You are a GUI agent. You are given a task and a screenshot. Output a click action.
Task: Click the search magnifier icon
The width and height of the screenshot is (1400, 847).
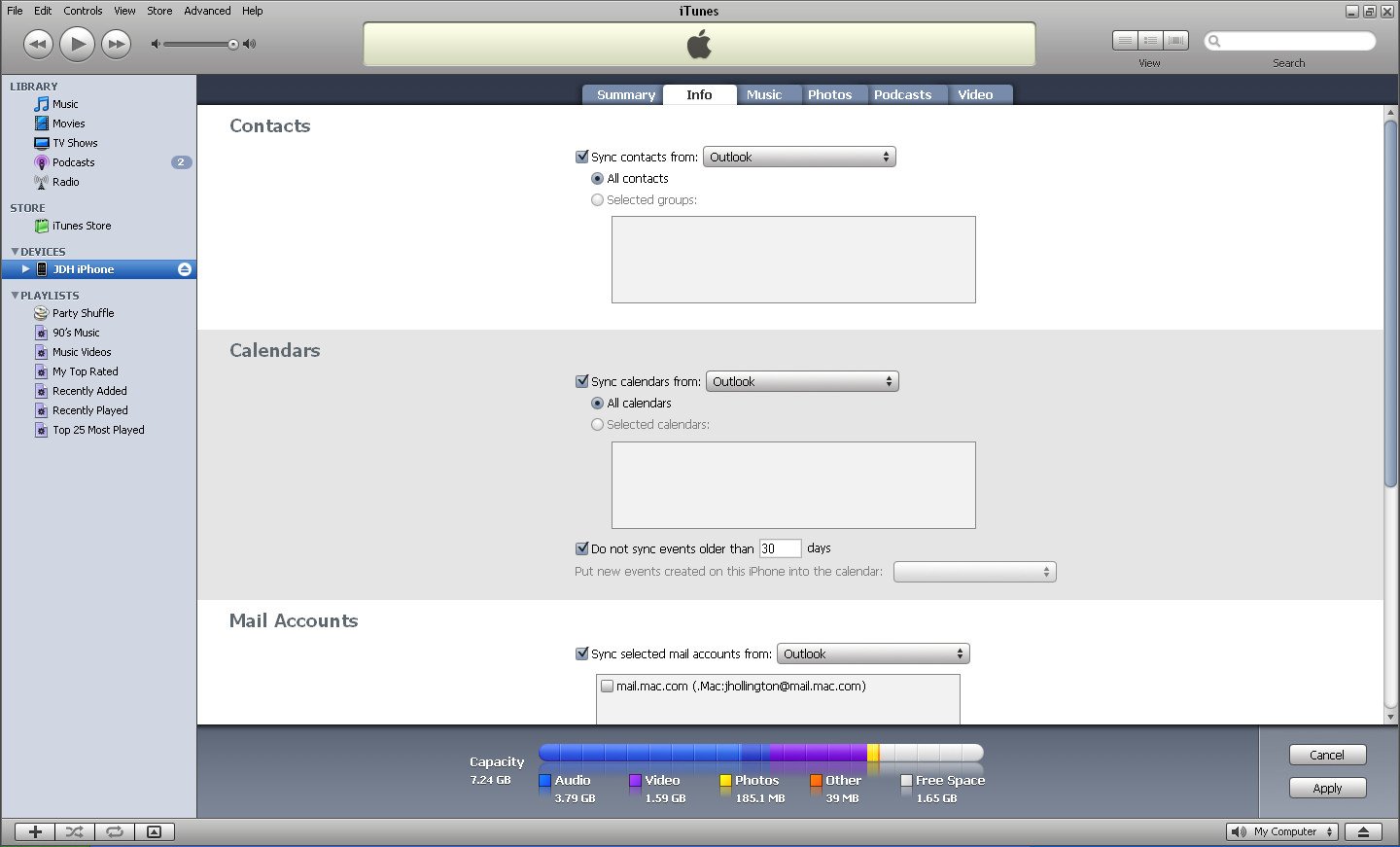(1214, 41)
